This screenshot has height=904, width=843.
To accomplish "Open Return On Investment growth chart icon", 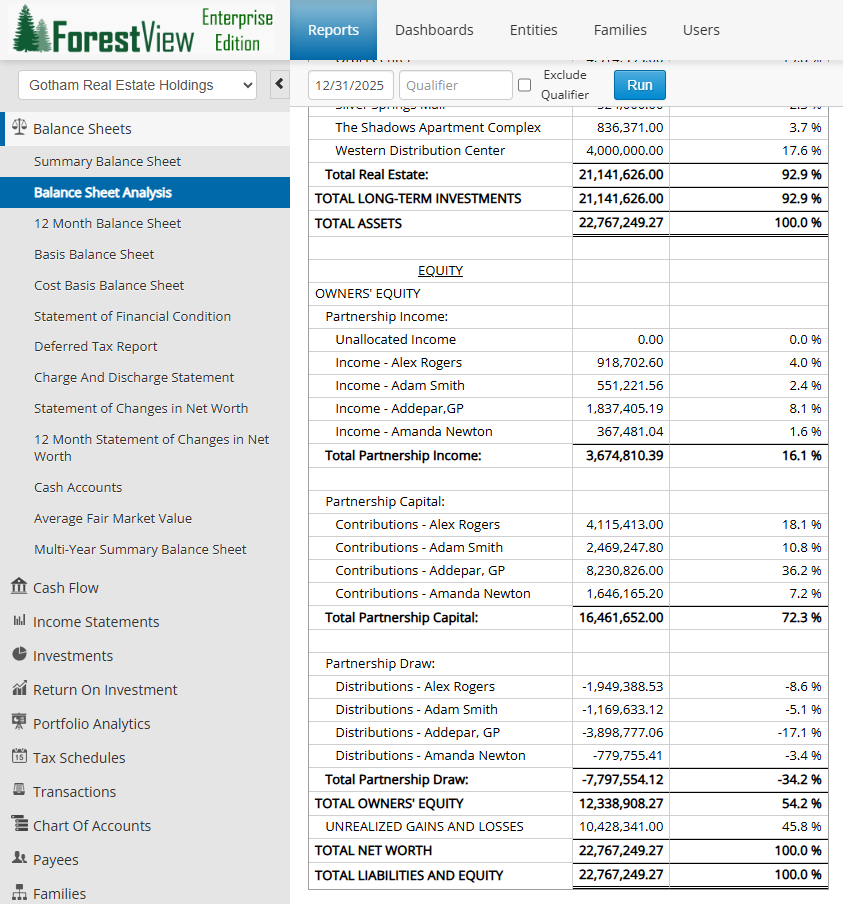I will (x=19, y=689).
